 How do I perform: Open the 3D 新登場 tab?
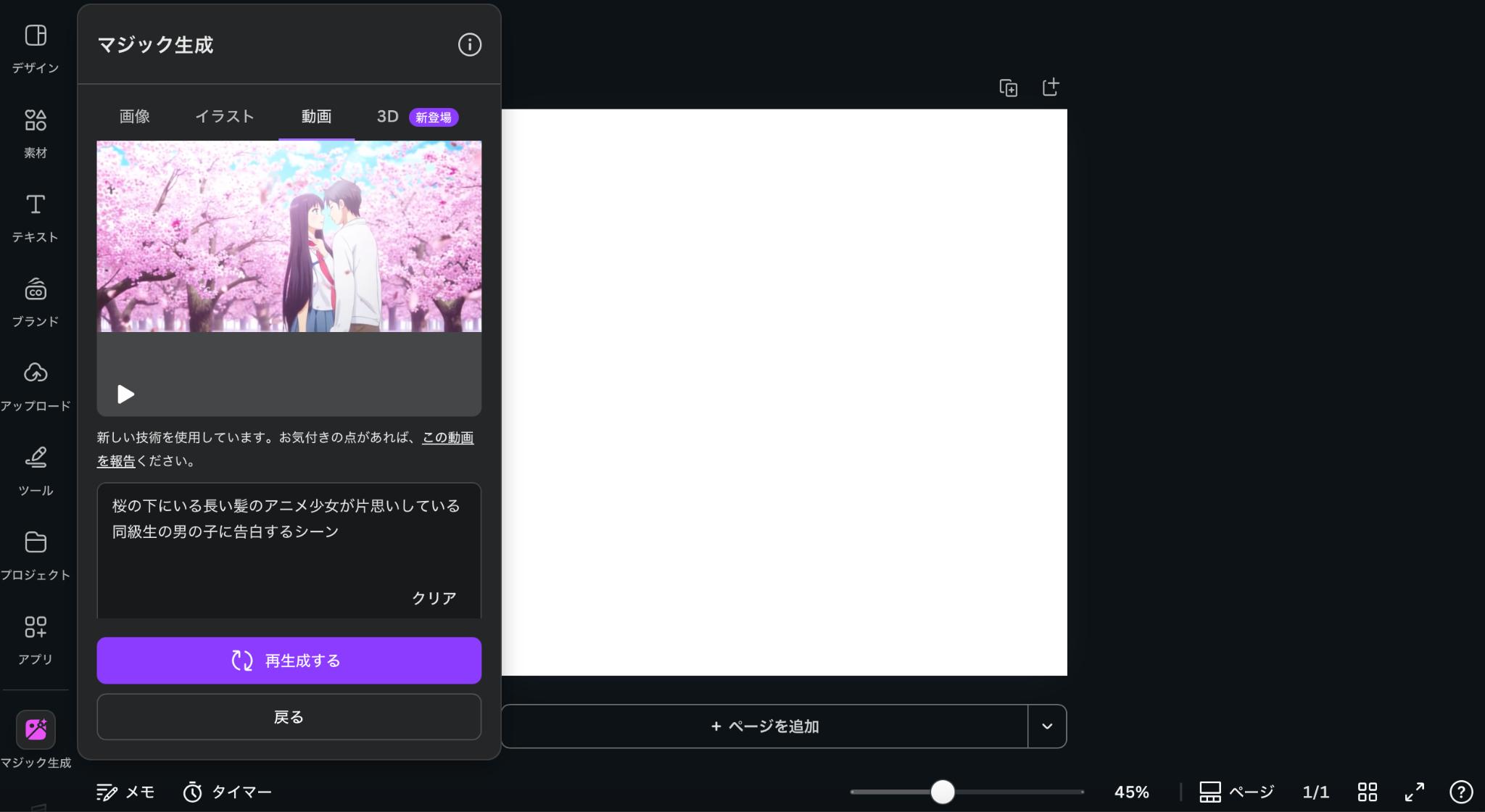[386, 116]
